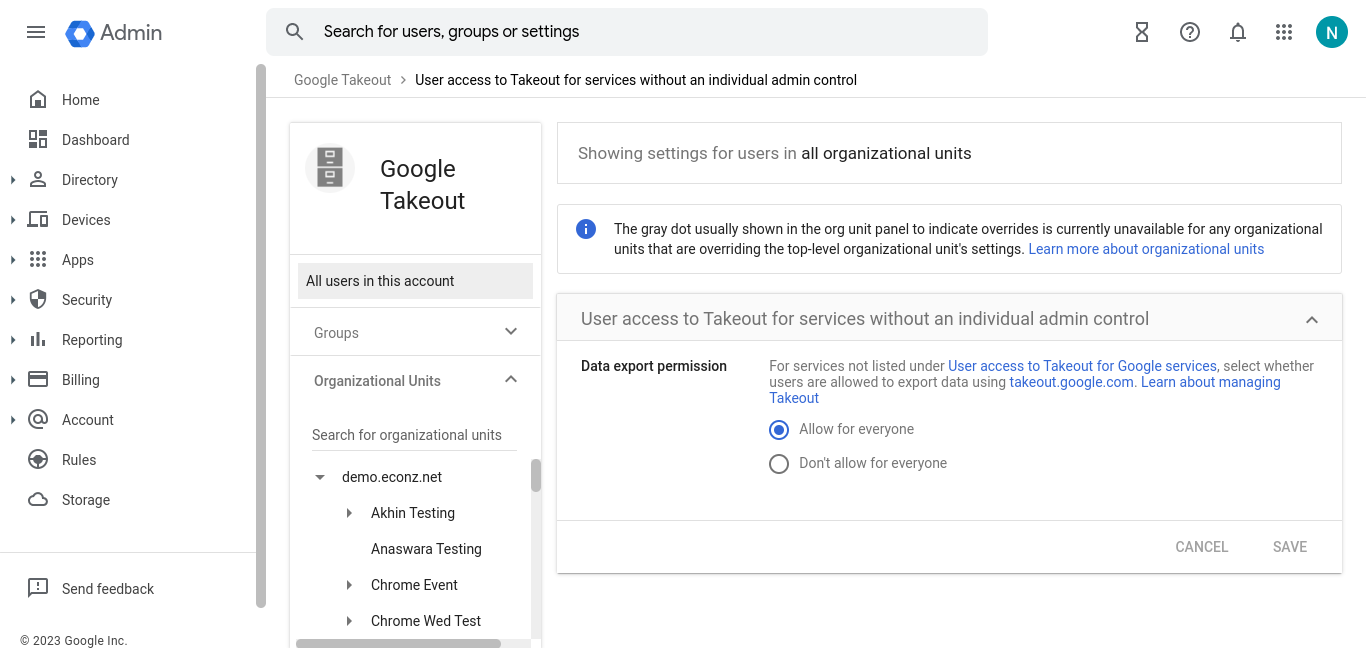Click the Dashboard icon in sidebar
This screenshot has width=1366, height=648.
tap(38, 140)
